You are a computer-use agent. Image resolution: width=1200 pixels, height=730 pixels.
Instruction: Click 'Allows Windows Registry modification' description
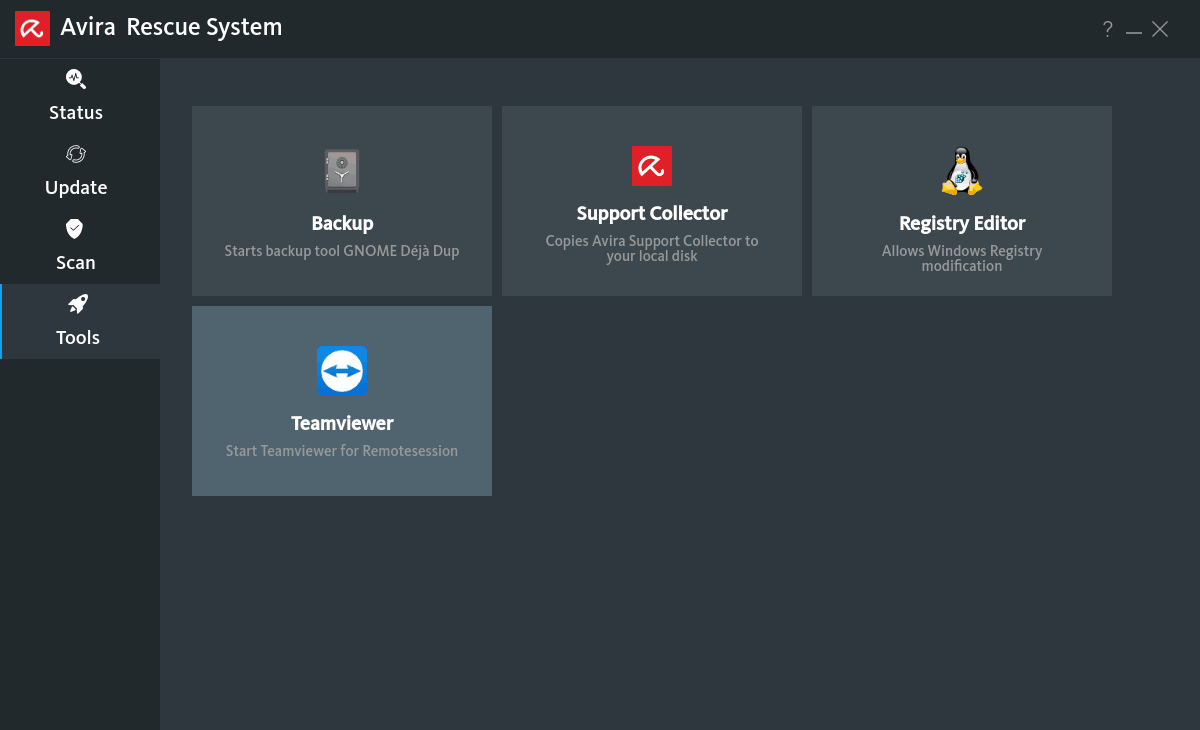tap(962, 258)
